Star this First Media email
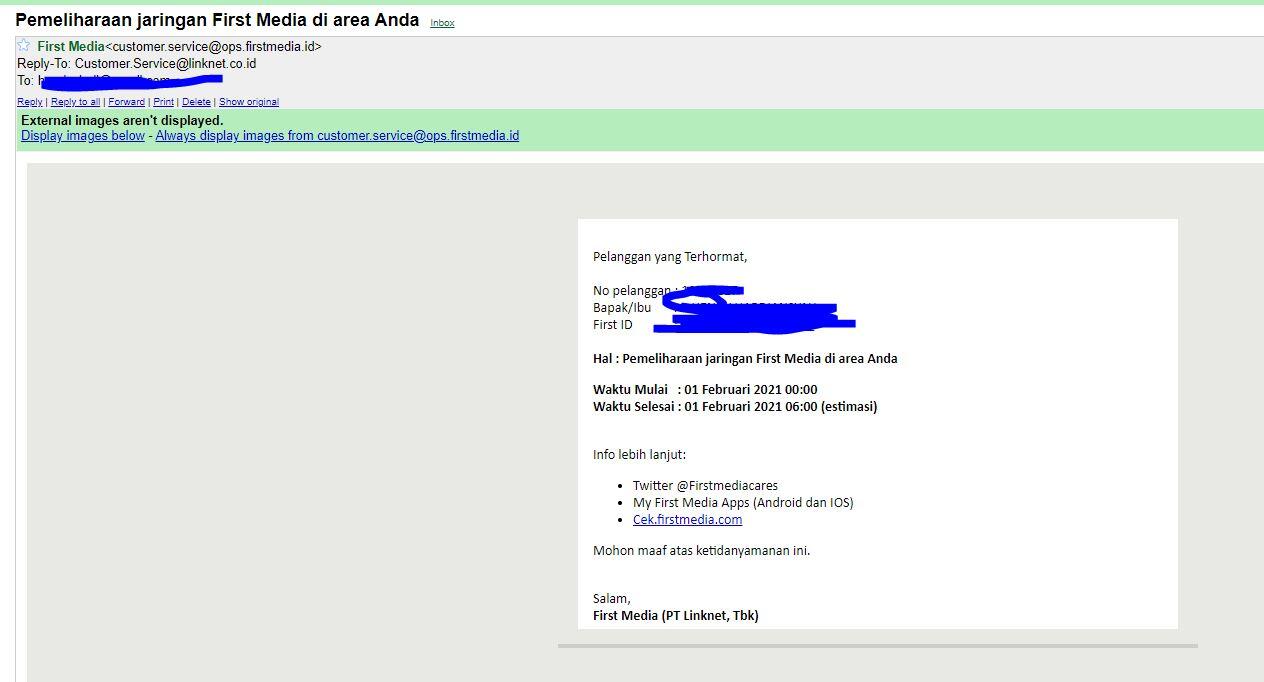Viewport: 1264px width, 682px height. (x=24, y=45)
